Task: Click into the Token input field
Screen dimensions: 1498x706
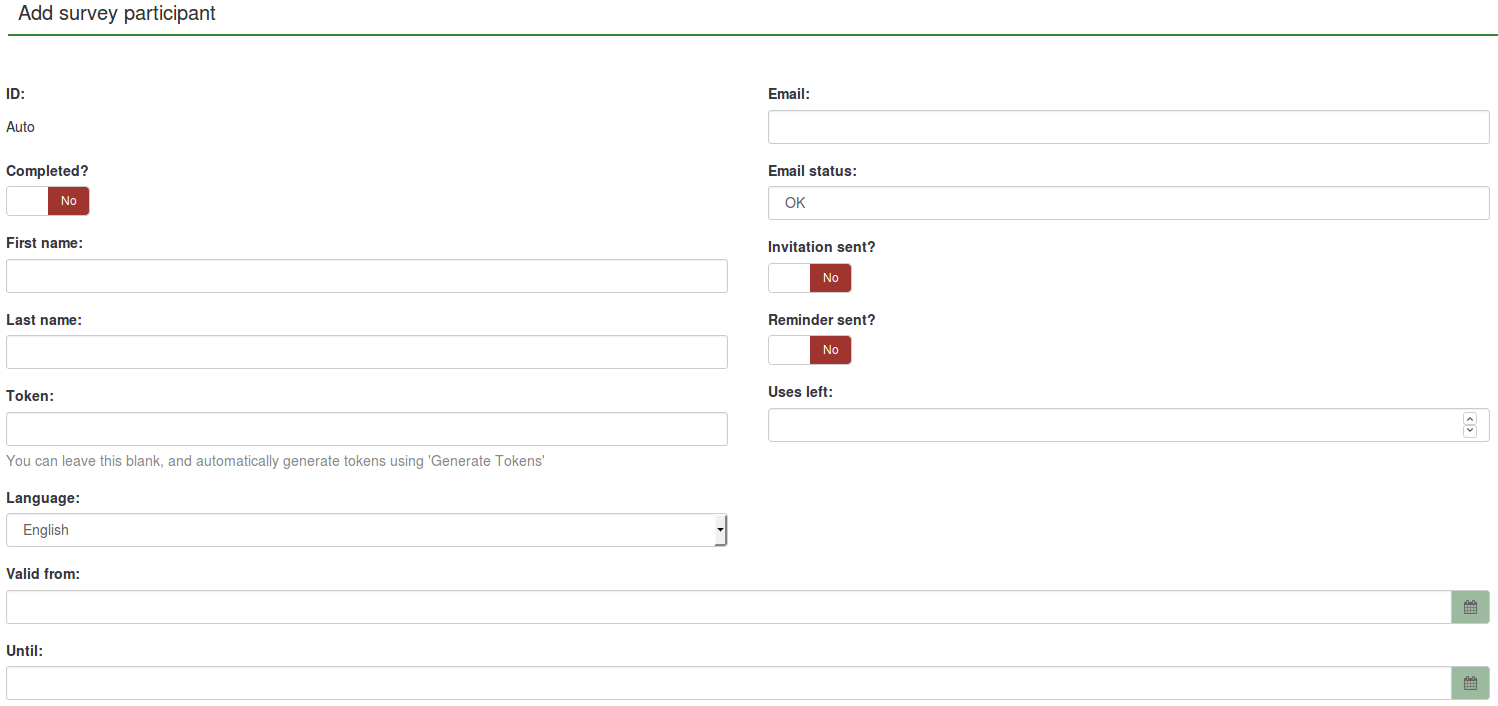Action: (366, 429)
